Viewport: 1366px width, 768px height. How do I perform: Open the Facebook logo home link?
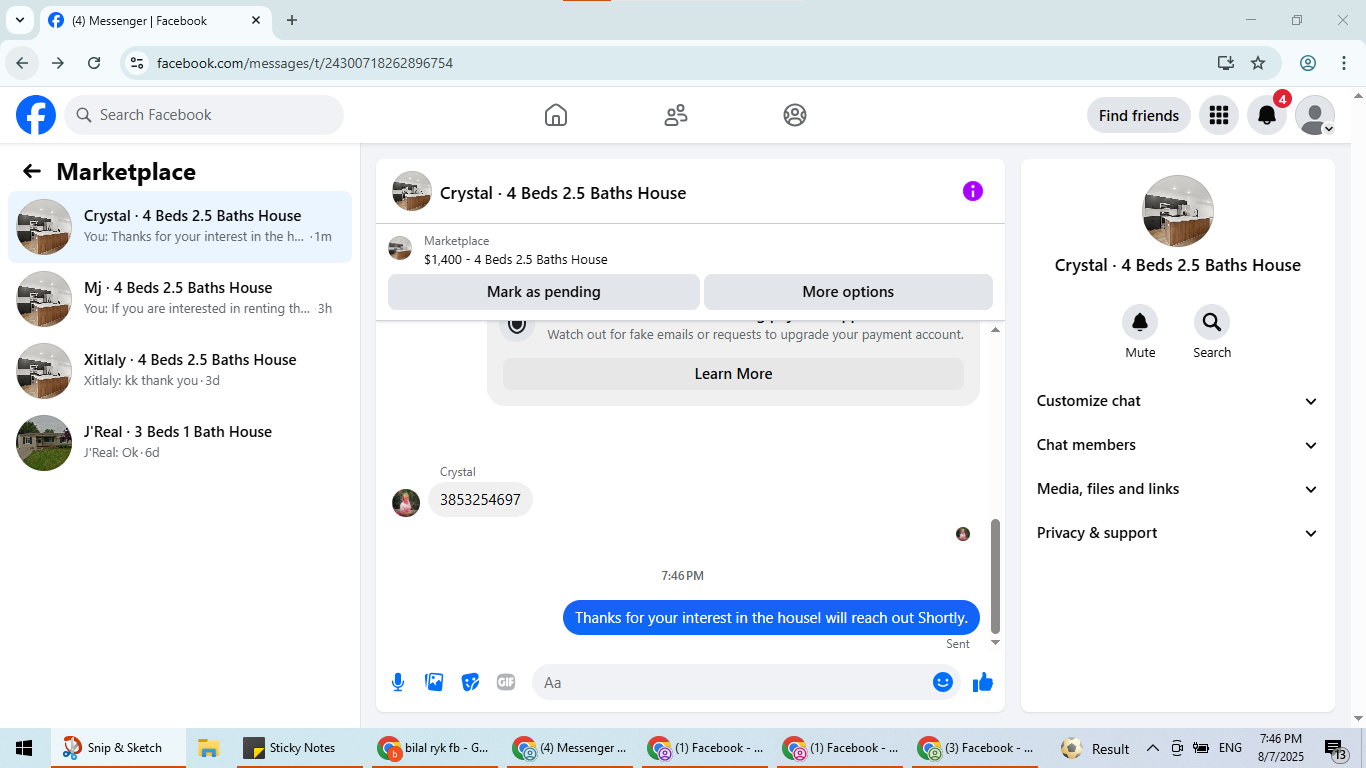(36, 115)
